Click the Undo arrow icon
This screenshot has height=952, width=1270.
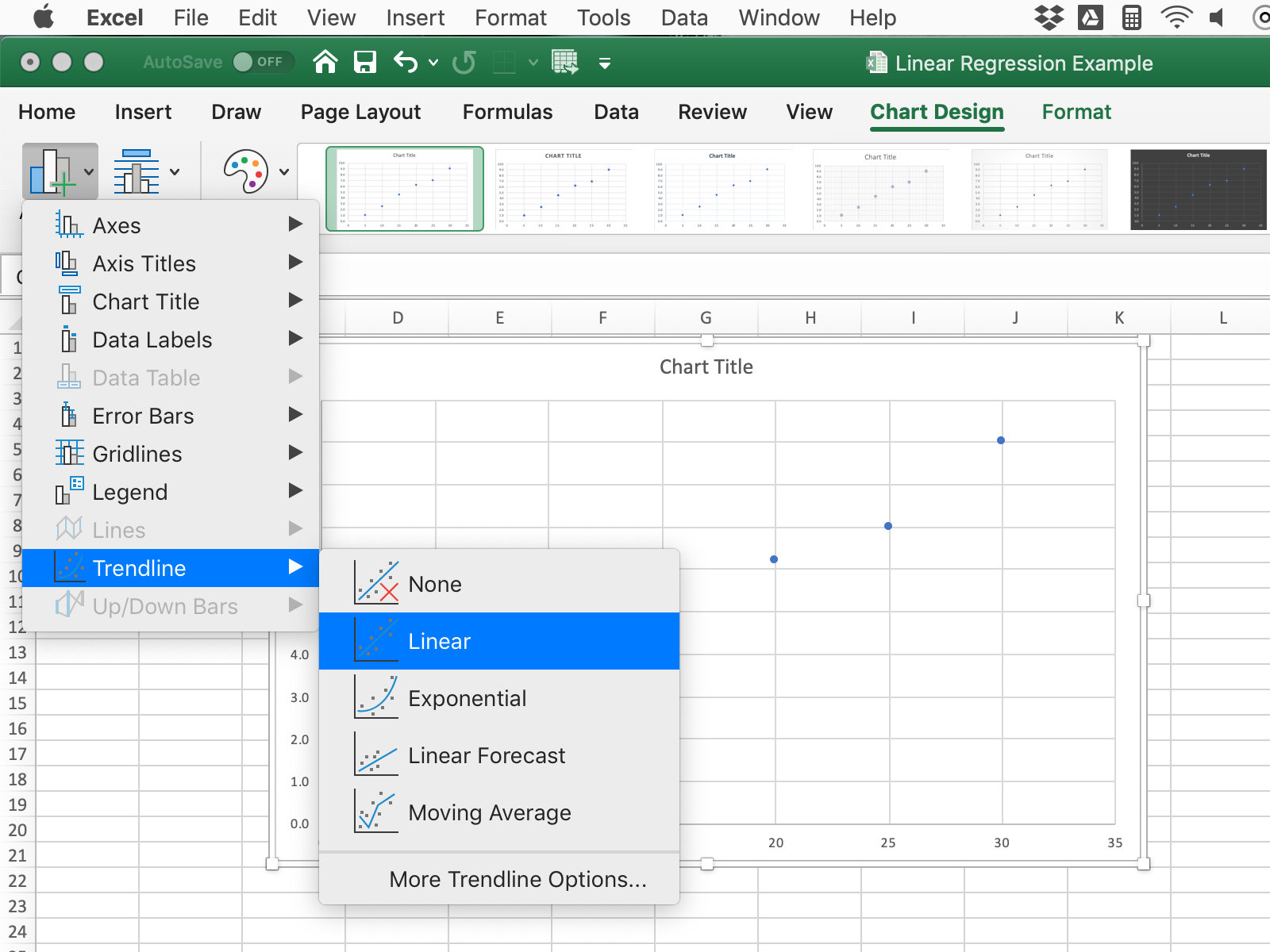tap(406, 62)
